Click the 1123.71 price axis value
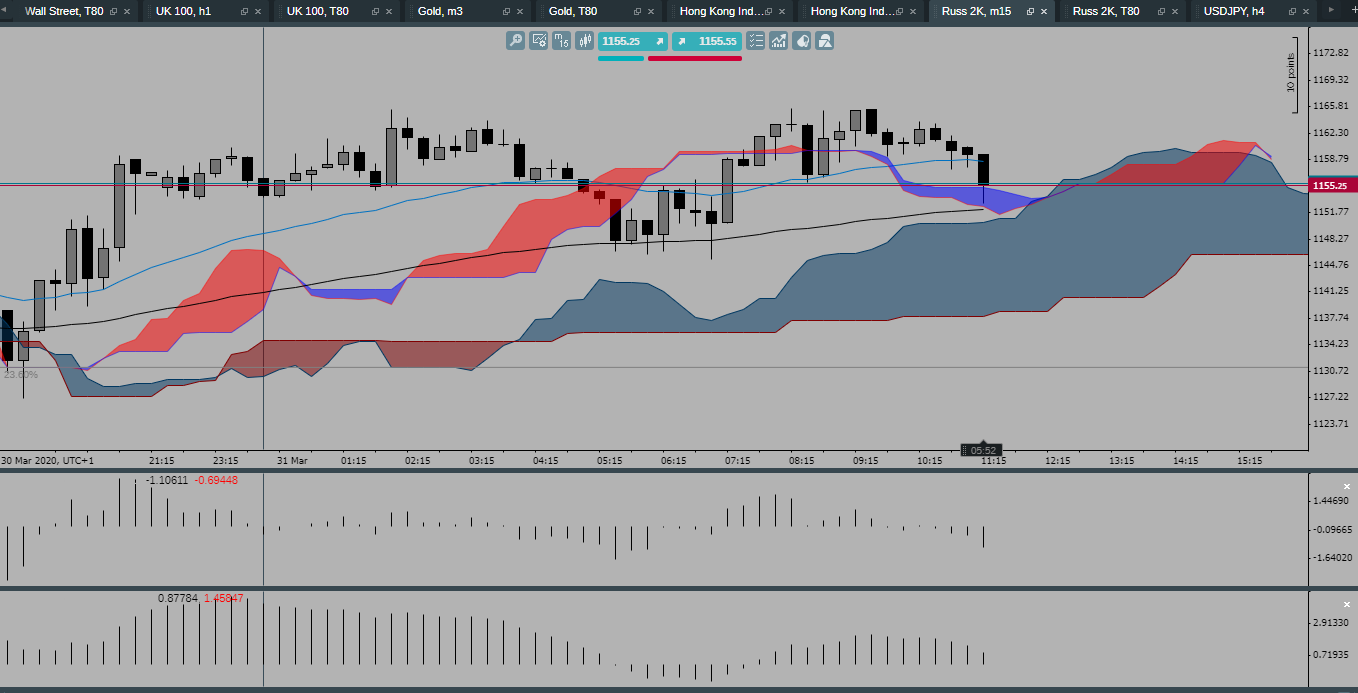 pyautogui.click(x=1333, y=423)
